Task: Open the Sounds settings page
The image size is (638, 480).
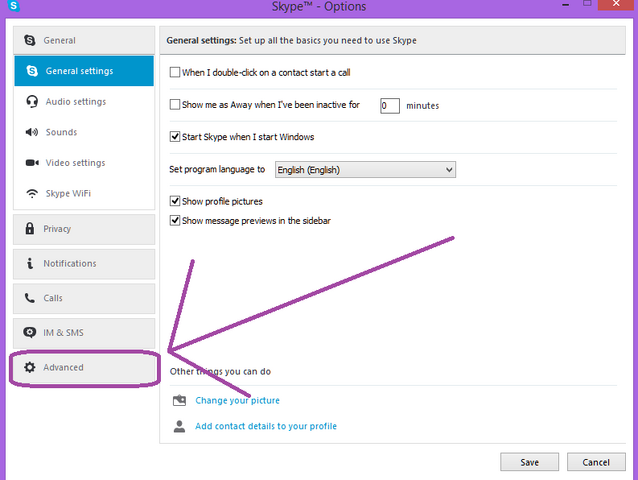Action: click(84, 132)
